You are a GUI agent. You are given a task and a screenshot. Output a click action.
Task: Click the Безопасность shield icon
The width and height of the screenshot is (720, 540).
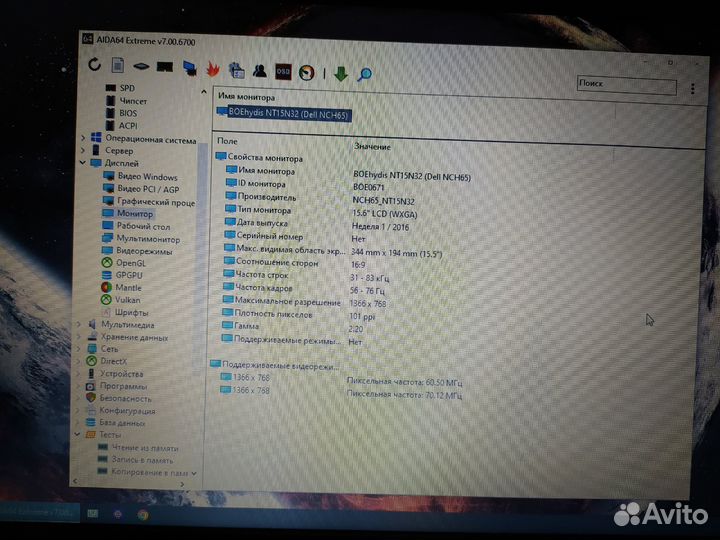click(x=91, y=398)
